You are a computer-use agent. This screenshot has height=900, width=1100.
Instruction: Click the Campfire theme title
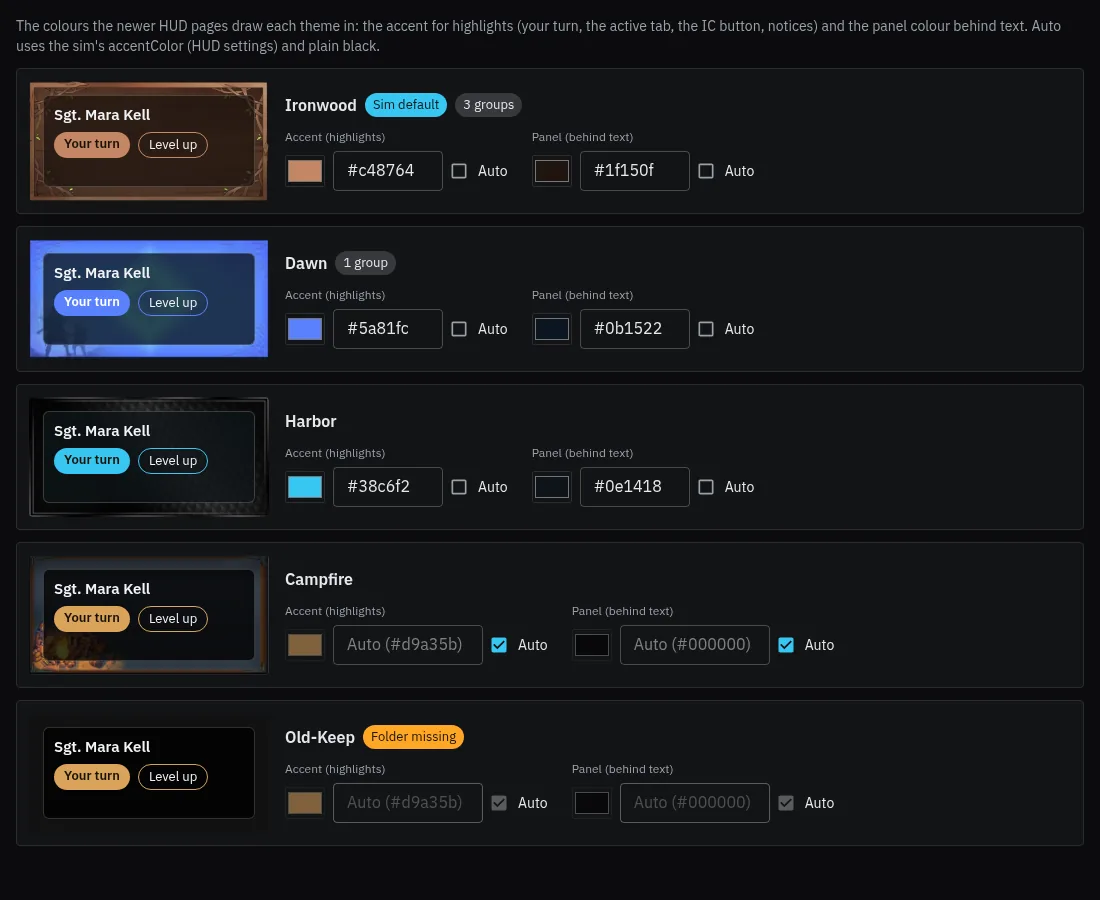(x=318, y=579)
